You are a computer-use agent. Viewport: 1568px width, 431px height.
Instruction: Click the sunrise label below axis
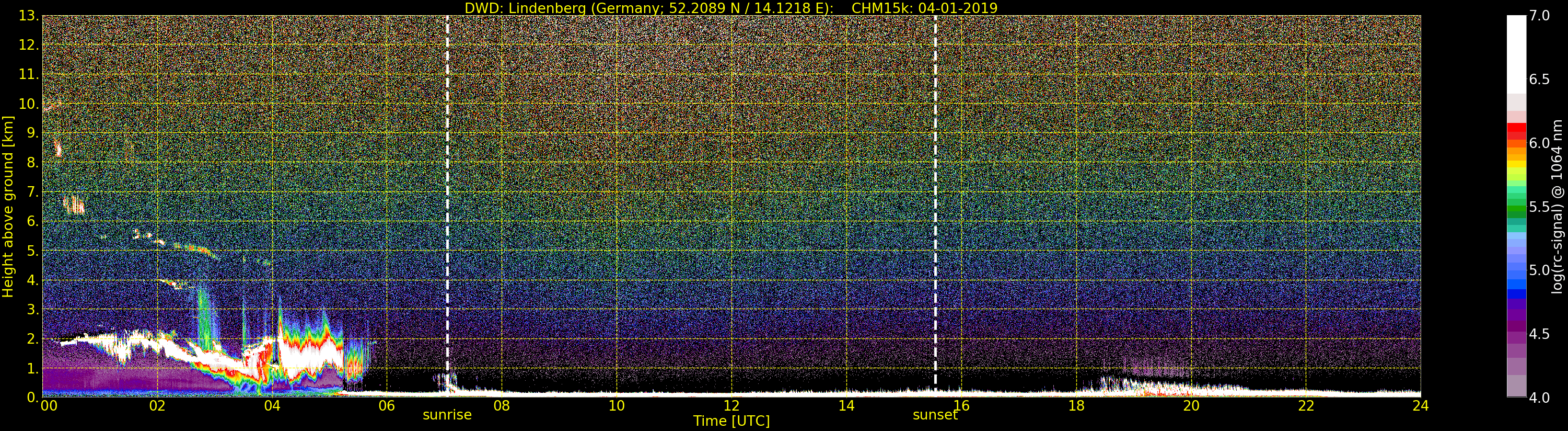(x=447, y=415)
